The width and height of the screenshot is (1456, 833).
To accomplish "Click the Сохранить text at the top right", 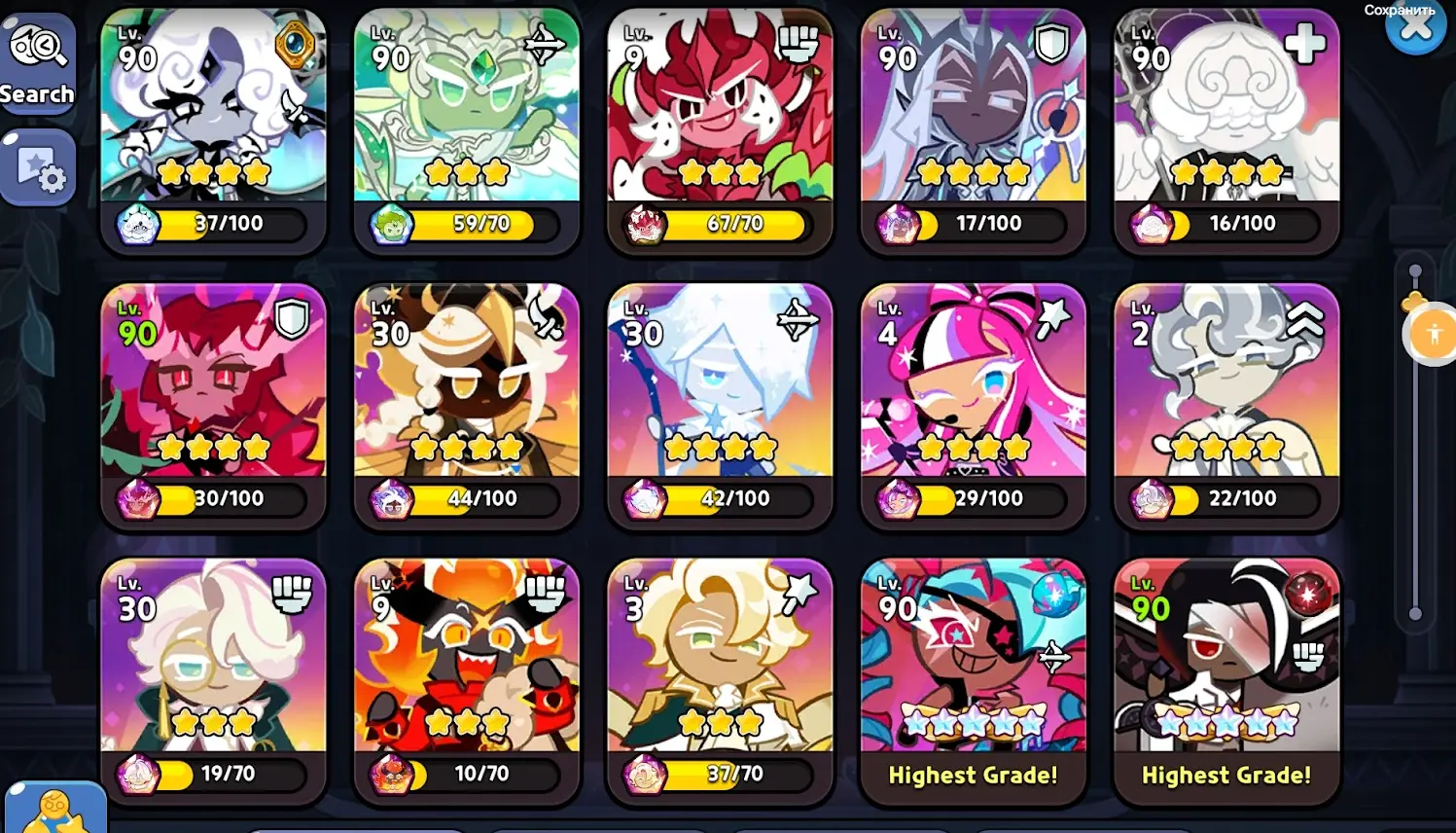I will (x=1400, y=10).
